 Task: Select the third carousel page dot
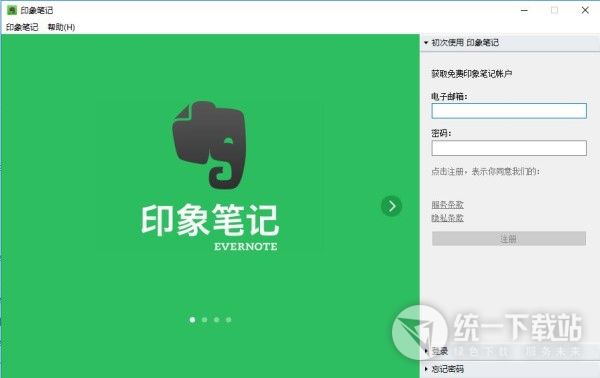click(217, 319)
